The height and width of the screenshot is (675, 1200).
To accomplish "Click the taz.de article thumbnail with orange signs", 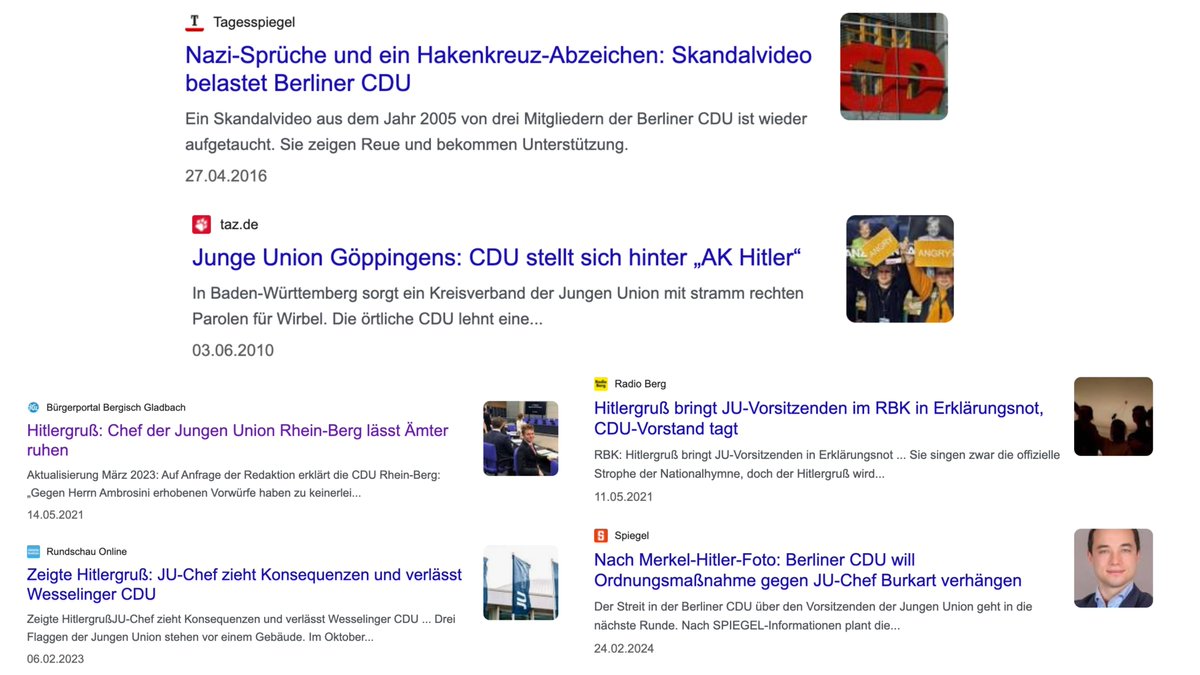I will pos(900,269).
